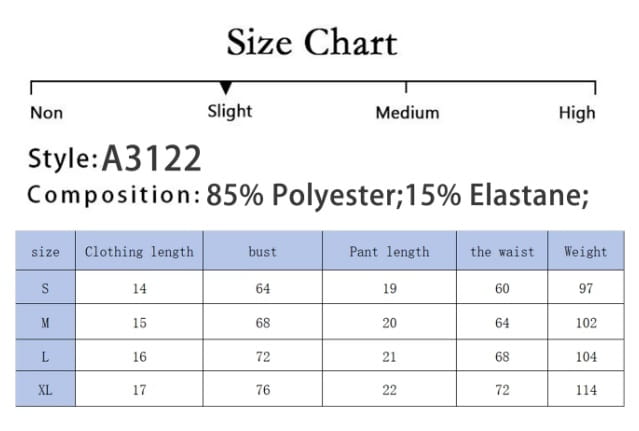Select the bust value 64 cell
This screenshot has height=431, width=639.
[262, 288]
